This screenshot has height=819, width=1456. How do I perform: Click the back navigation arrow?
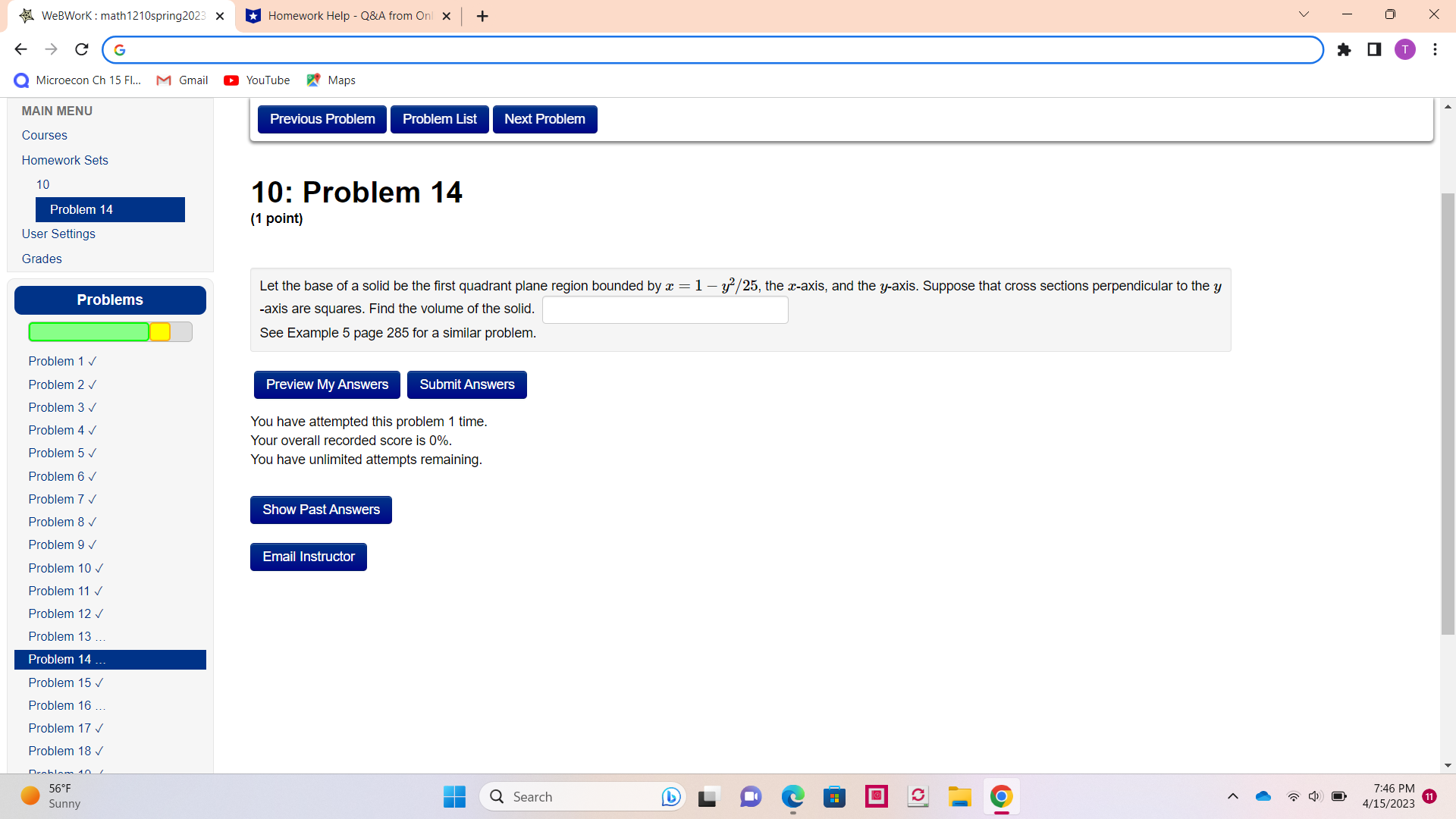tap(20, 49)
